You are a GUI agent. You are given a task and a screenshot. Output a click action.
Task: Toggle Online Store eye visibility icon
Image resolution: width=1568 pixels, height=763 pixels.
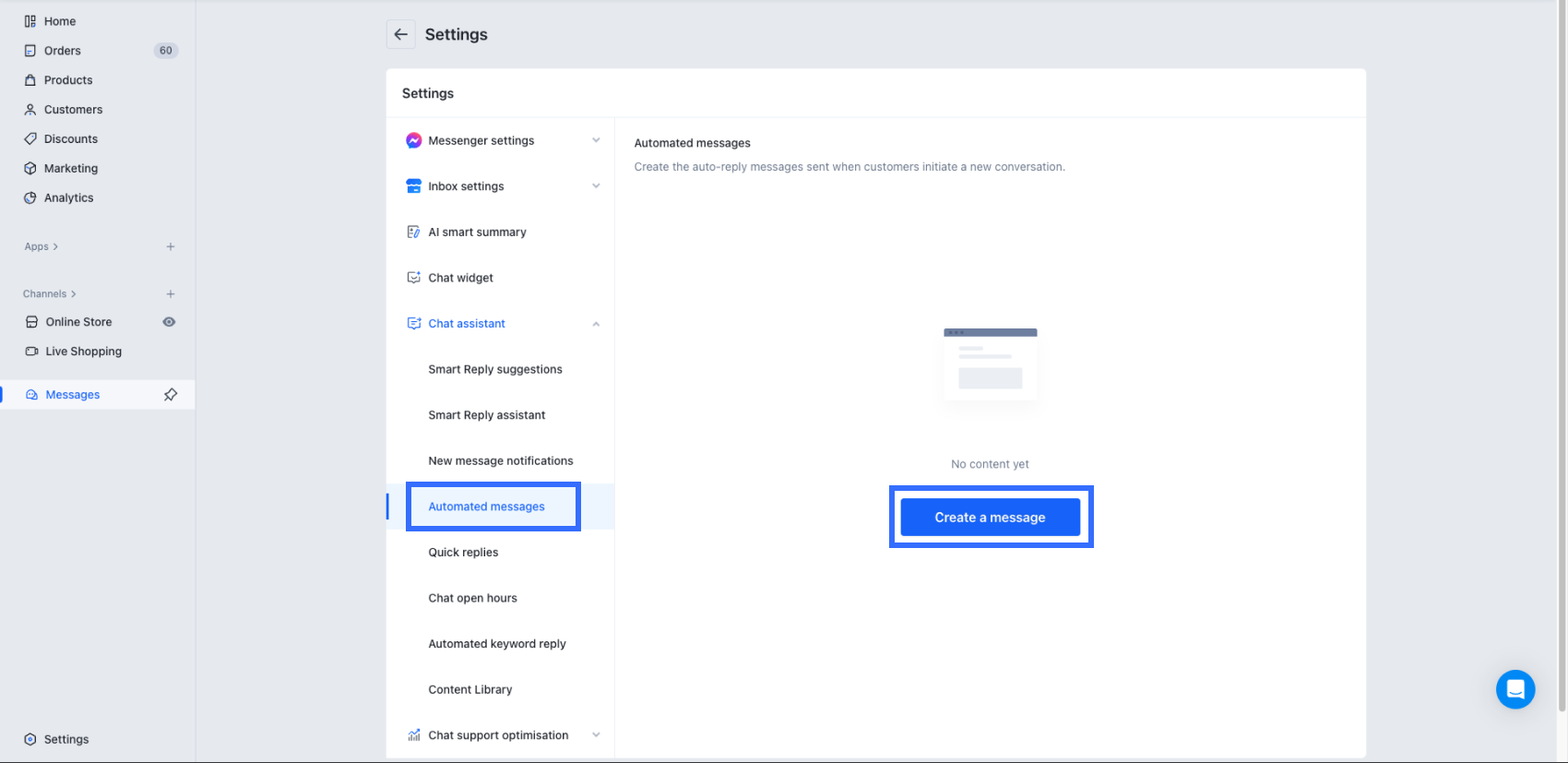coord(169,322)
